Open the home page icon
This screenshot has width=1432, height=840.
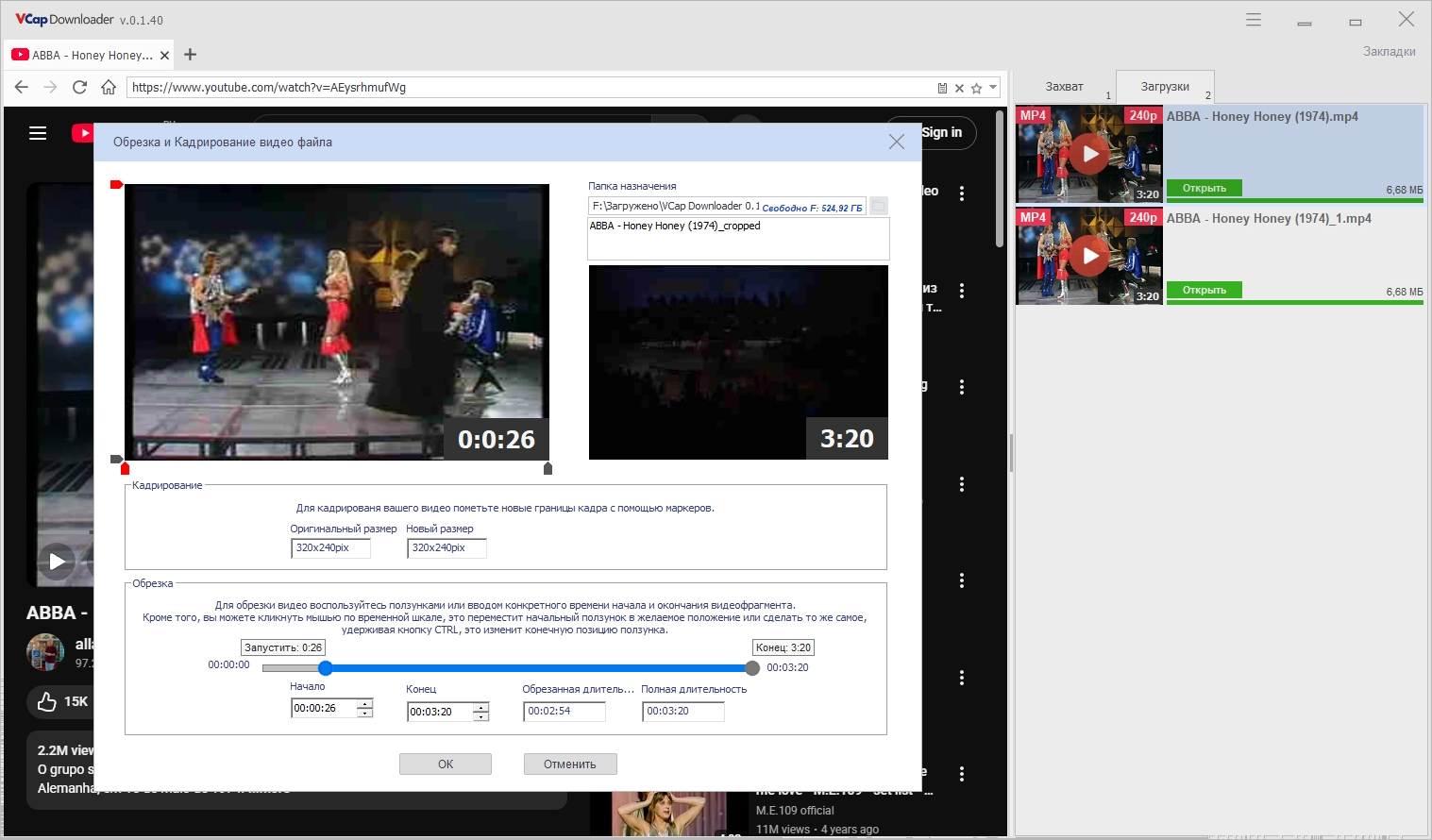click(109, 87)
